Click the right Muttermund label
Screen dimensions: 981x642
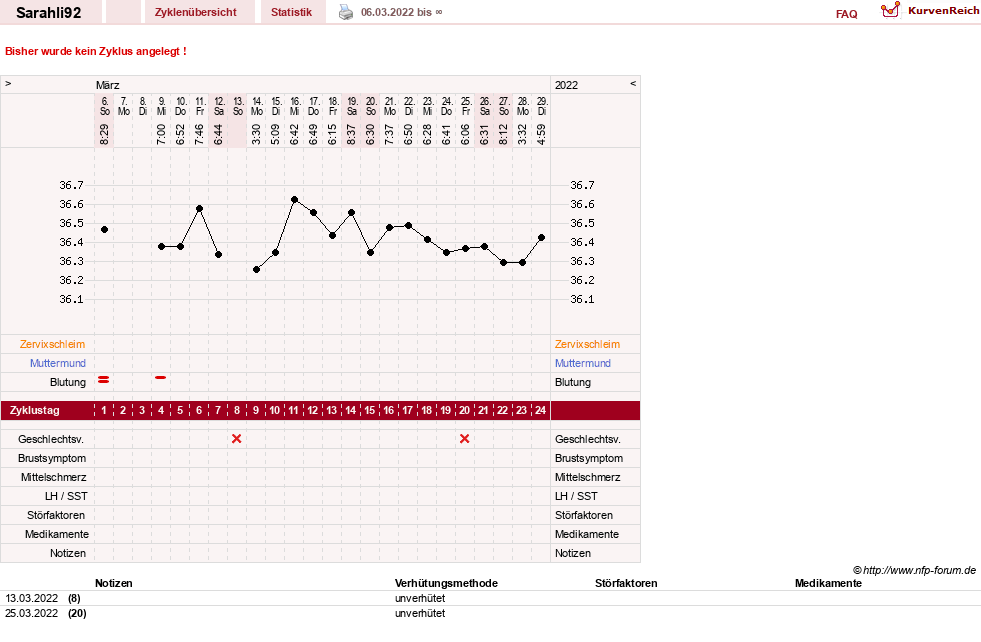tap(582, 363)
